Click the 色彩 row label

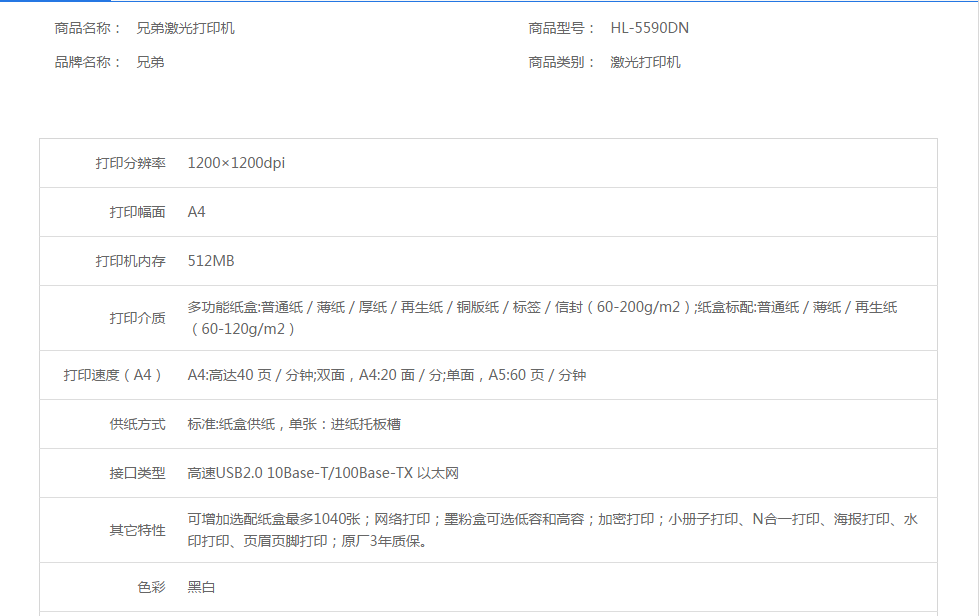pyautogui.click(x=151, y=587)
